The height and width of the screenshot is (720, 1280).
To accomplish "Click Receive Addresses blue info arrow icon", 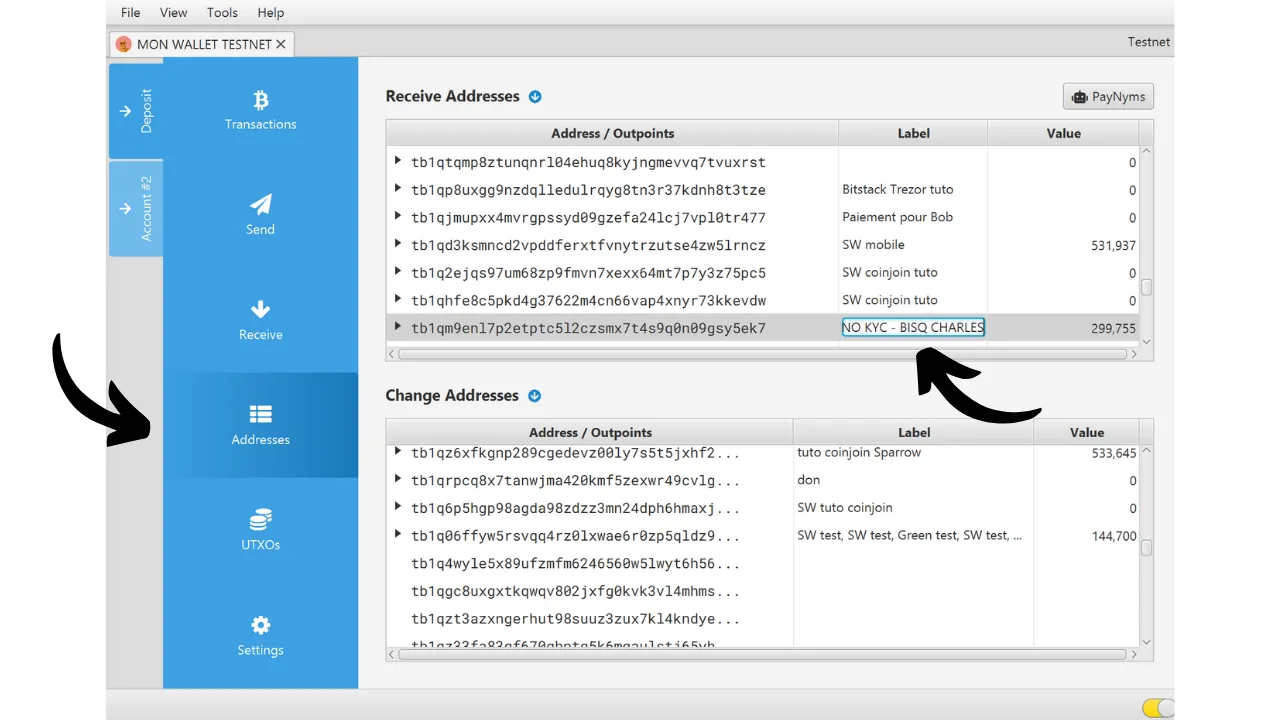I will point(535,97).
